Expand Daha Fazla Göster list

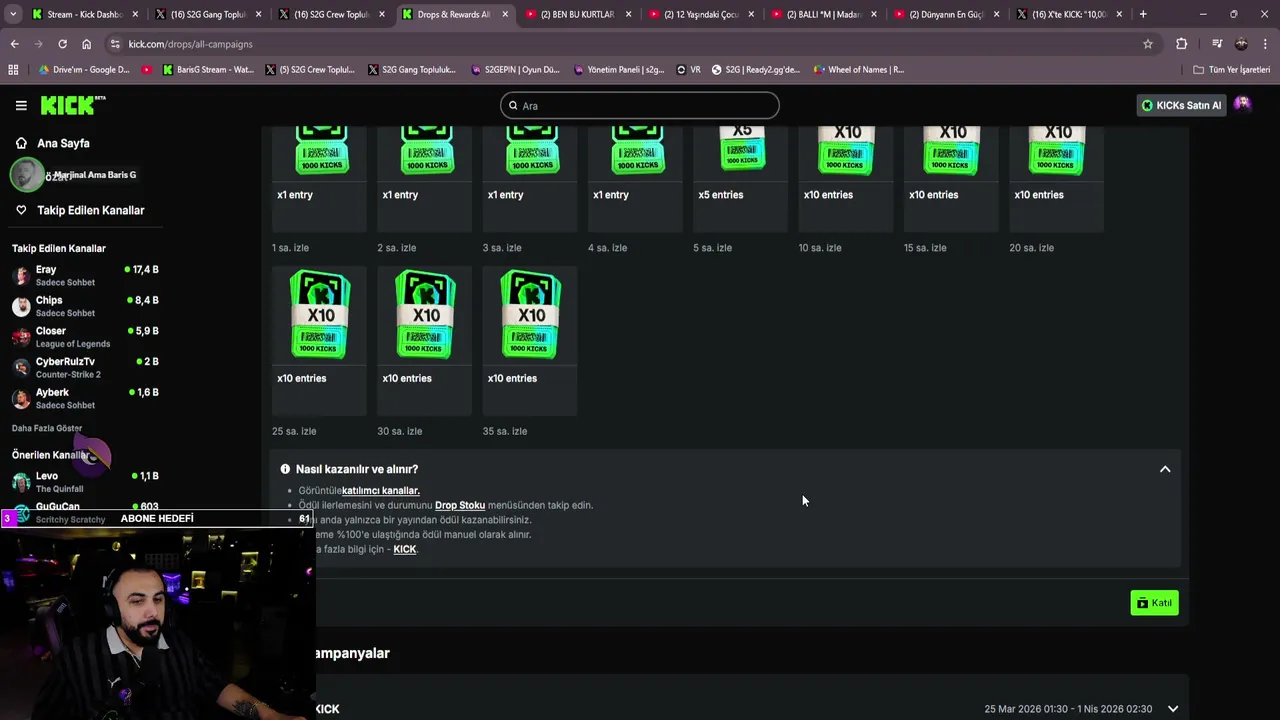[x=47, y=428]
